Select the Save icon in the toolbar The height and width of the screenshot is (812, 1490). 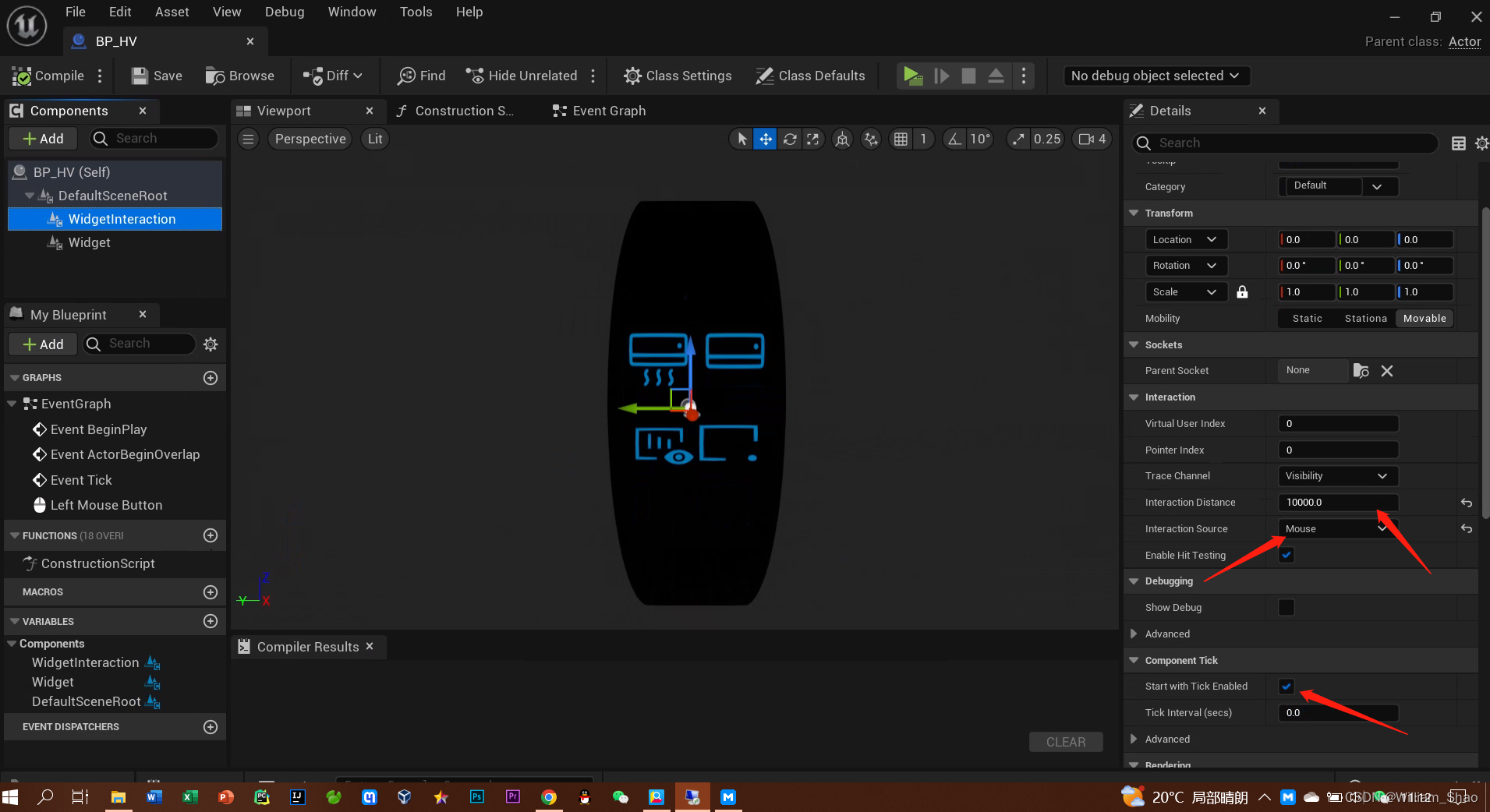coord(140,76)
